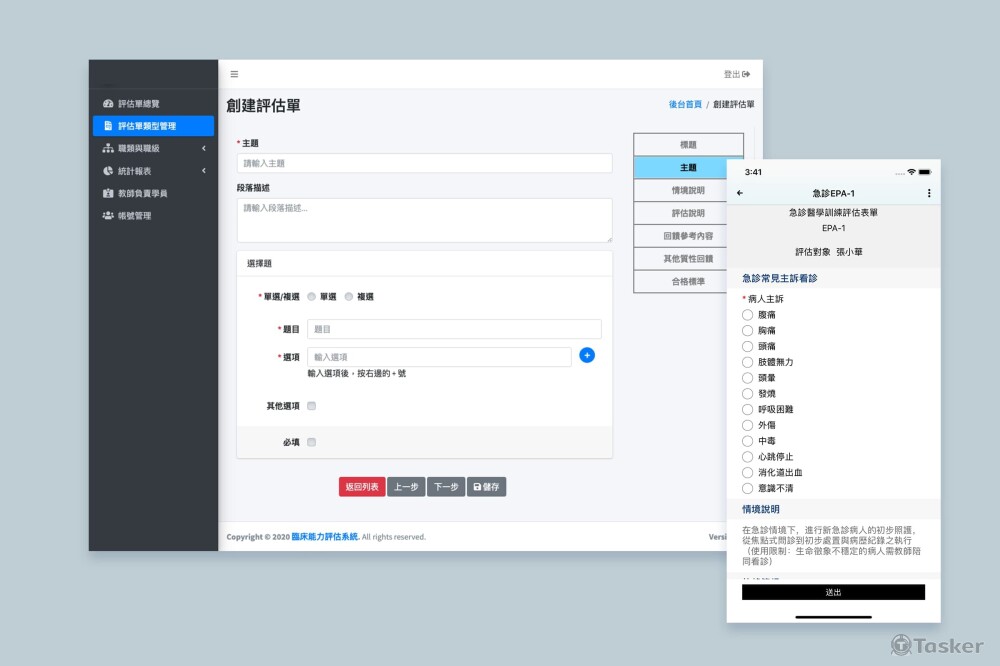Image resolution: width=1000 pixels, height=666 pixels.
Task: Open 教師負責學員 via its address-book icon
Action: tap(107, 193)
